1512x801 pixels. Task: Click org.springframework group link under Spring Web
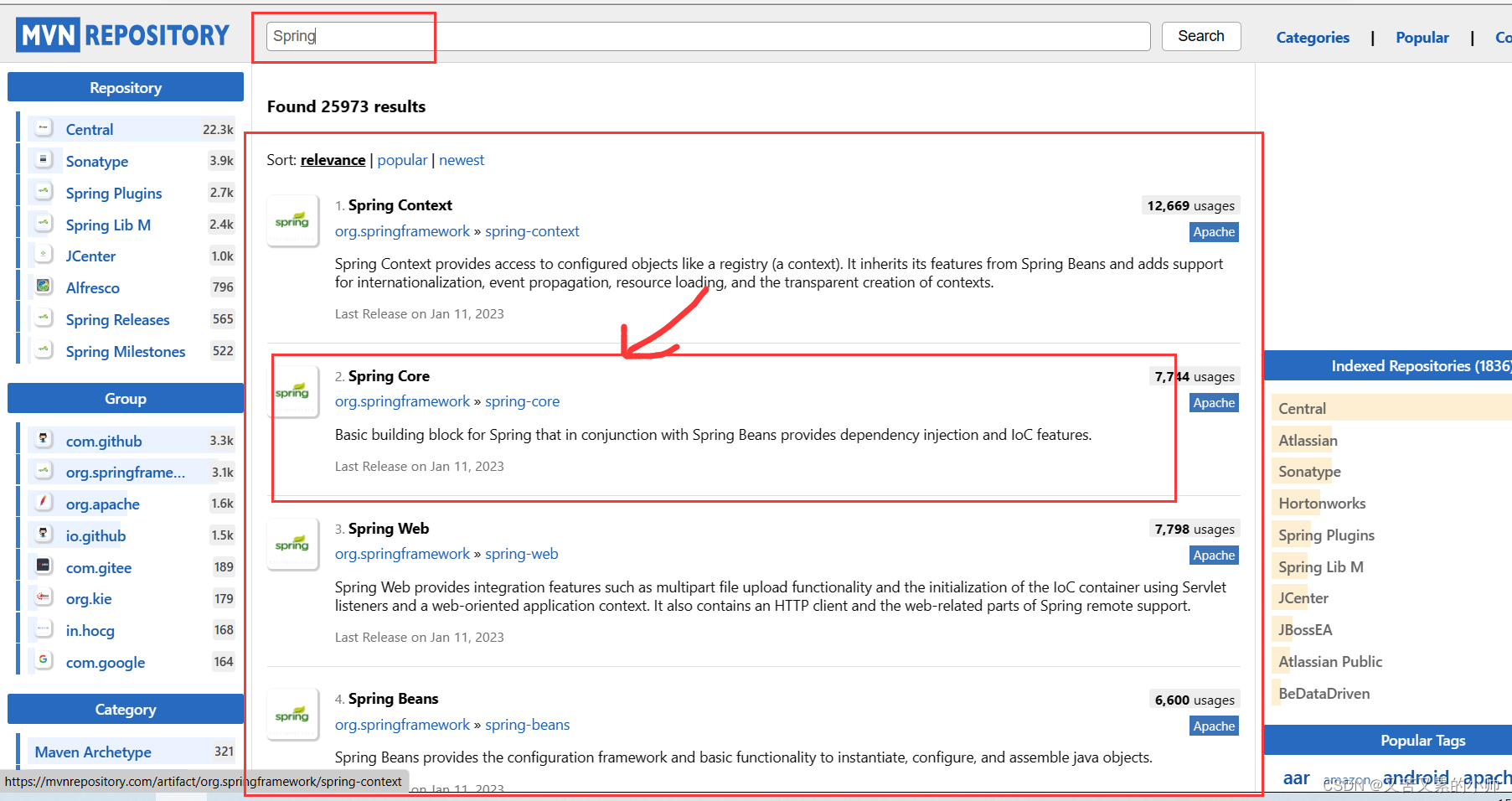402,554
